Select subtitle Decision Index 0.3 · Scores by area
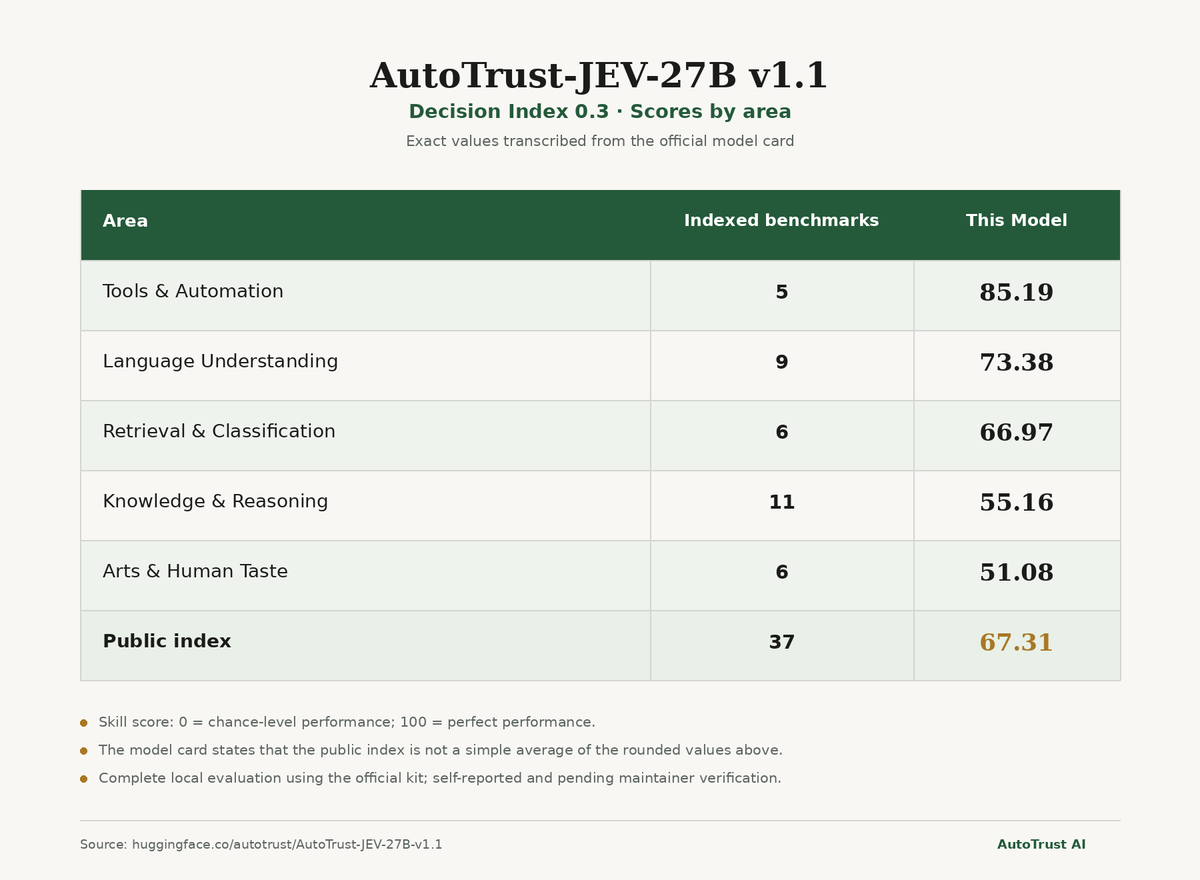The image size is (1200, 880). click(600, 112)
